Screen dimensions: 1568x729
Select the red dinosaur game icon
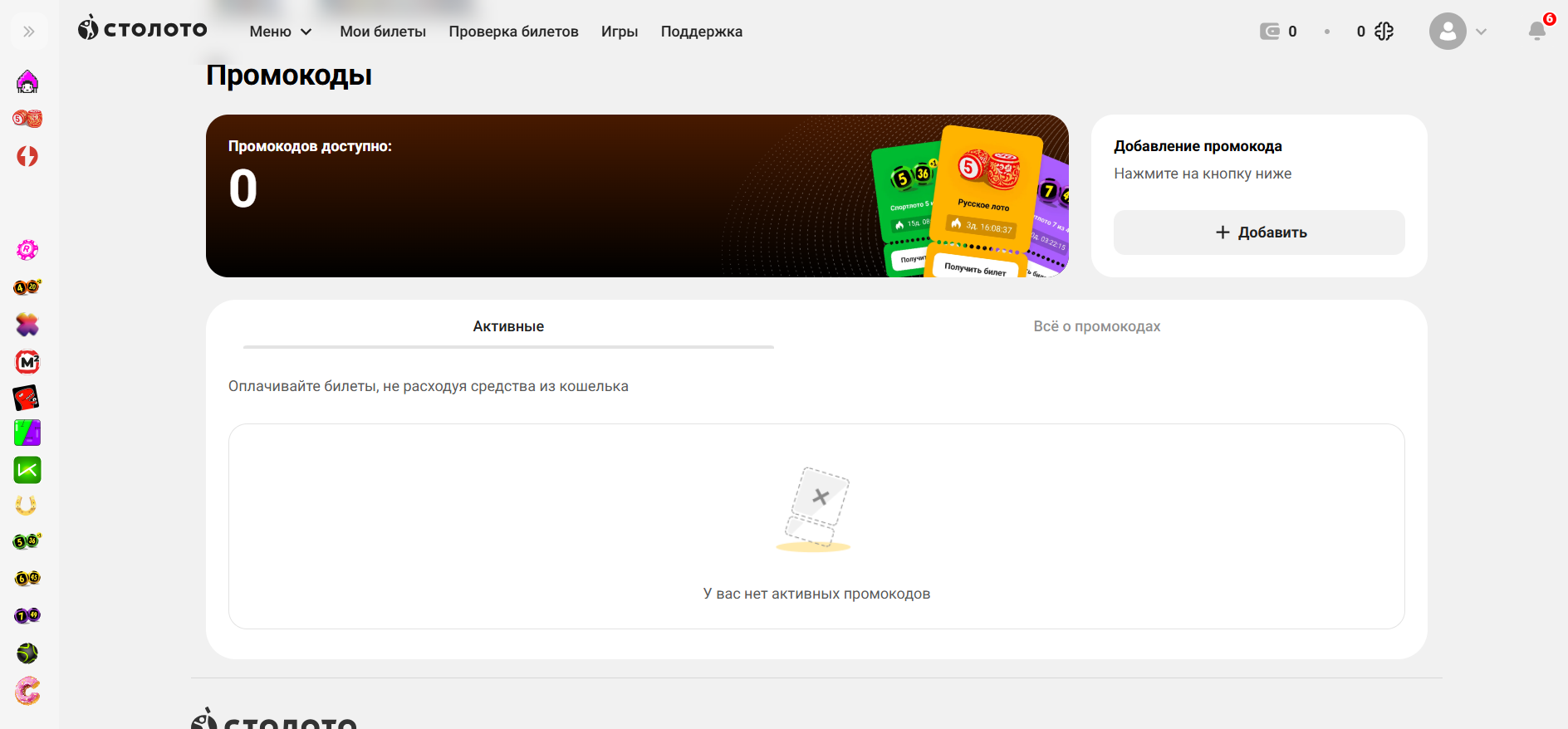(x=27, y=399)
